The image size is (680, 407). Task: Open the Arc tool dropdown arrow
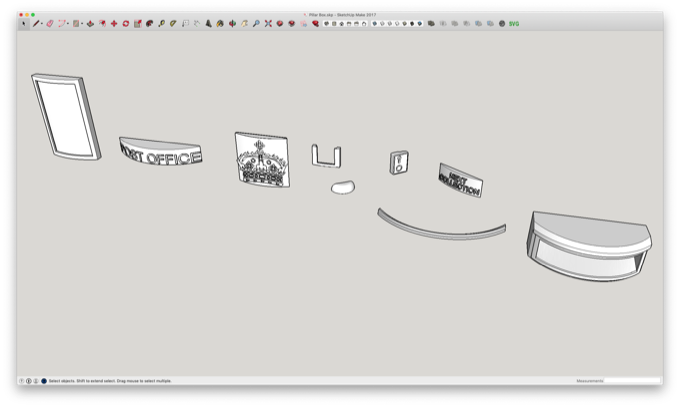point(68,24)
